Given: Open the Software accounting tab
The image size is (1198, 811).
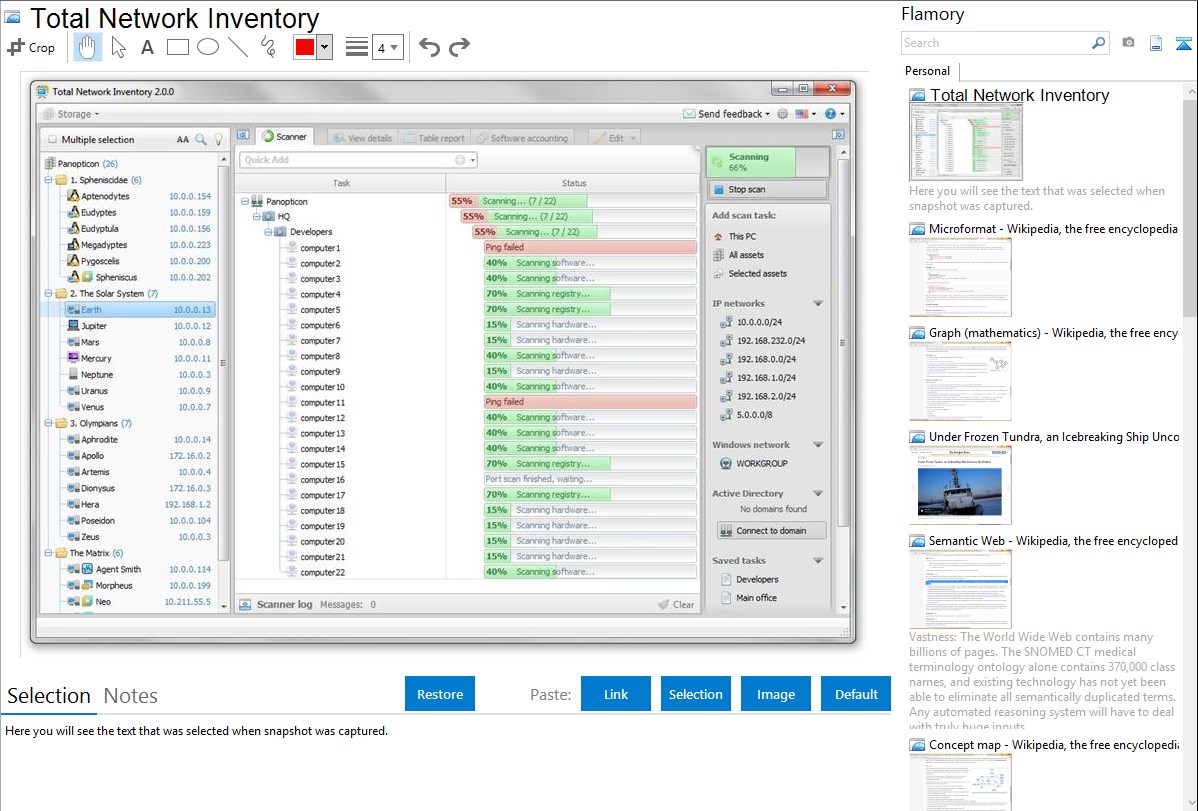Looking at the screenshot, I should tap(522, 138).
